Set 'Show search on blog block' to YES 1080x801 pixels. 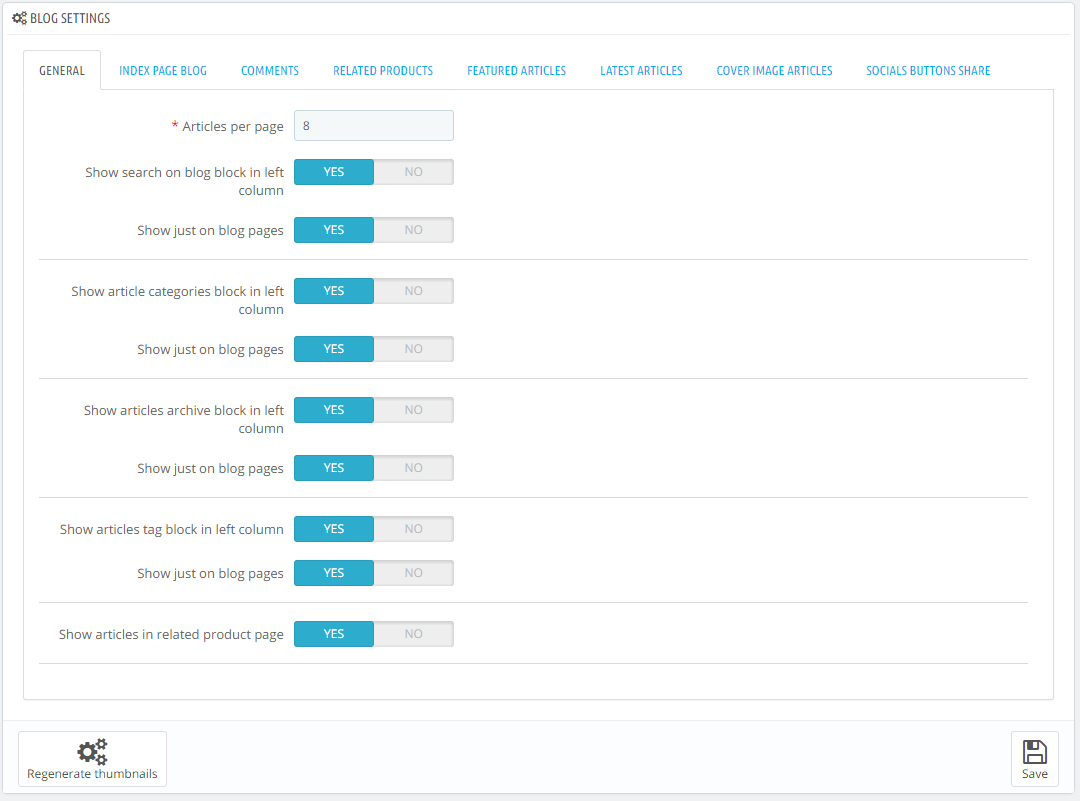click(334, 172)
